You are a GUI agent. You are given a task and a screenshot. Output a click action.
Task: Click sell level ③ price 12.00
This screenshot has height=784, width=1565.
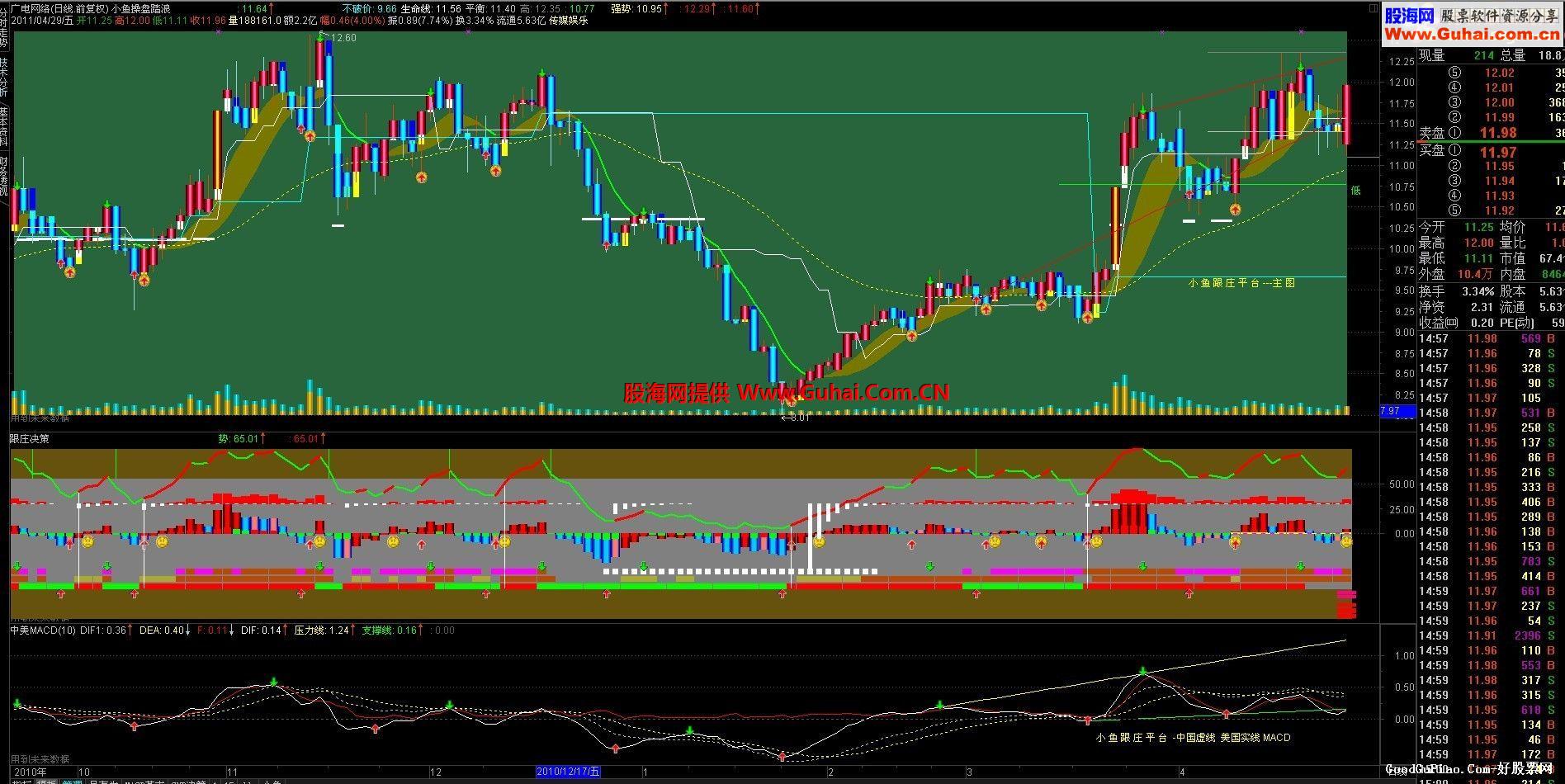pos(1499,102)
